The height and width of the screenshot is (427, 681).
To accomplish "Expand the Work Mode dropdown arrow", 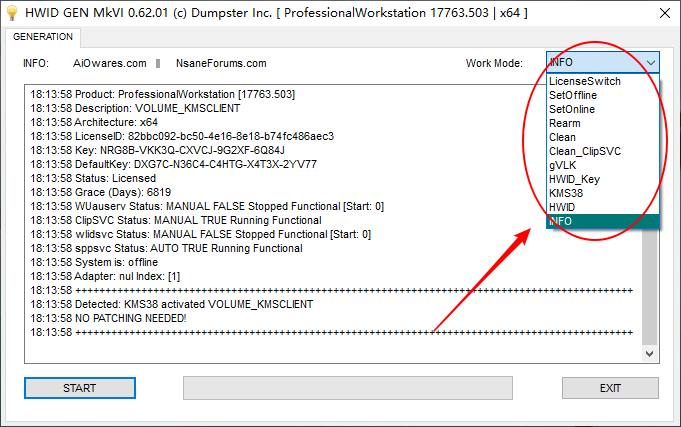I will (650, 63).
